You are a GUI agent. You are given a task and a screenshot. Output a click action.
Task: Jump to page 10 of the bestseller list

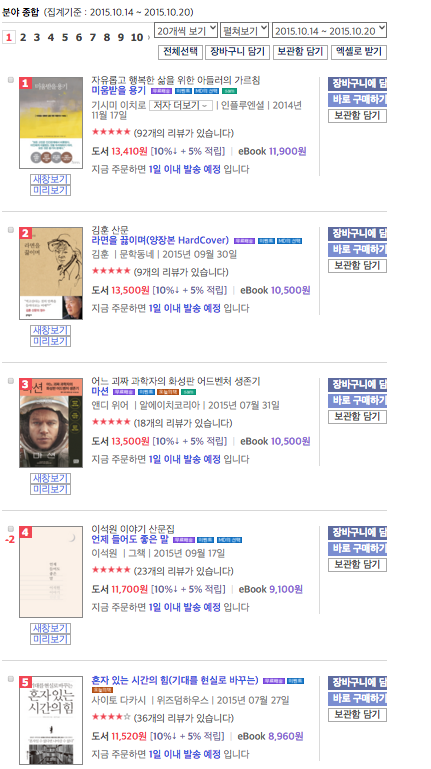[137, 37]
